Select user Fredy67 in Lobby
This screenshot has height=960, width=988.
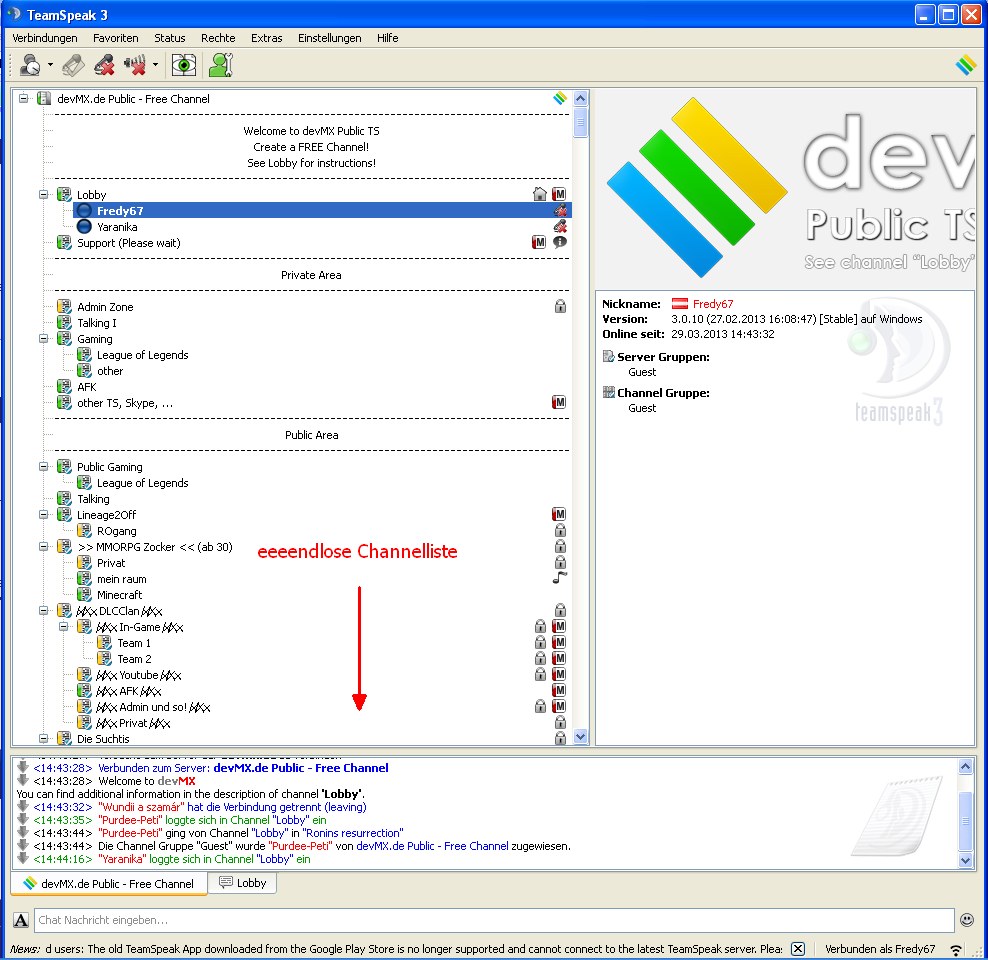click(323, 210)
